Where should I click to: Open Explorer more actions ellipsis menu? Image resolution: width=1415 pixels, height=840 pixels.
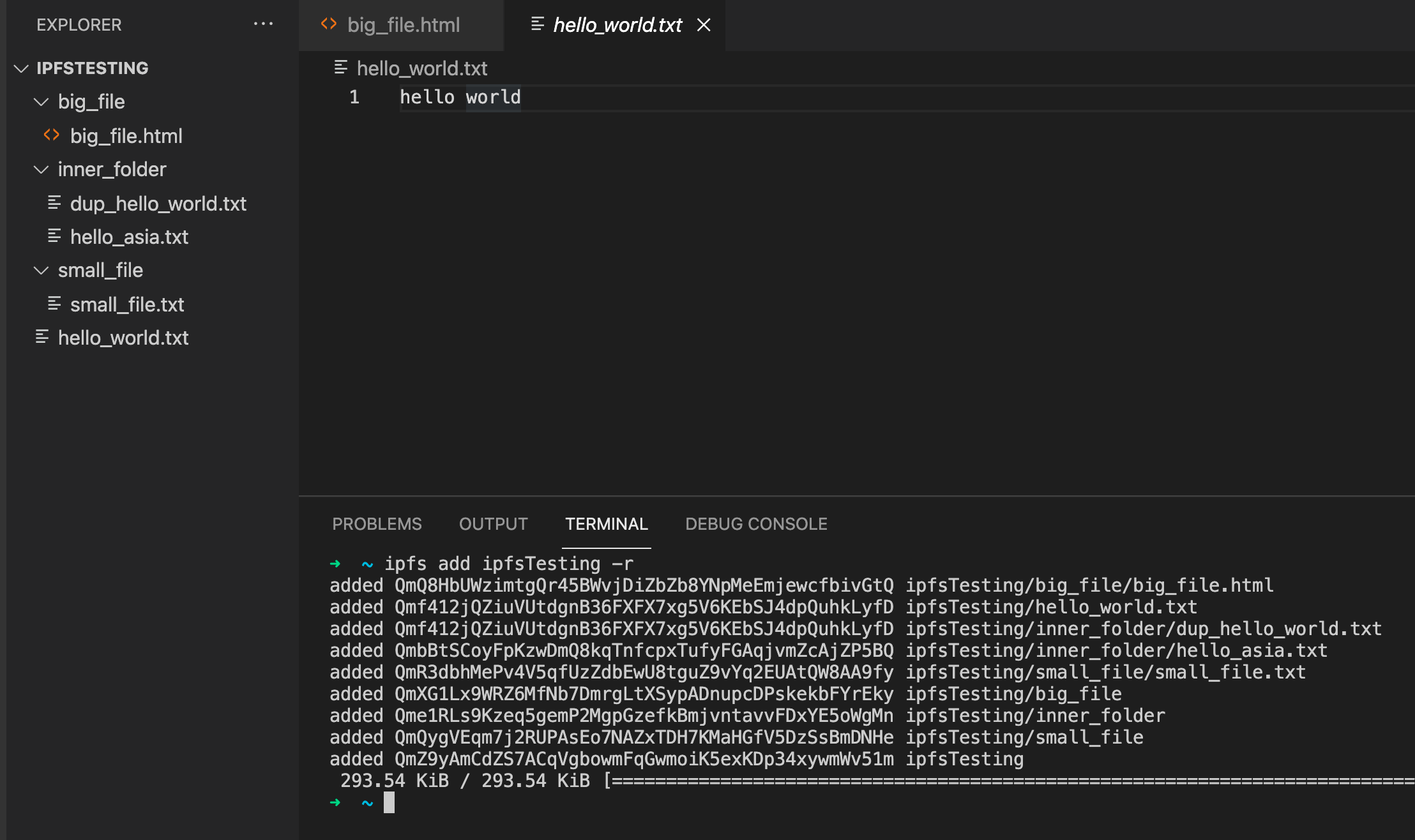[x=263, y=24]
